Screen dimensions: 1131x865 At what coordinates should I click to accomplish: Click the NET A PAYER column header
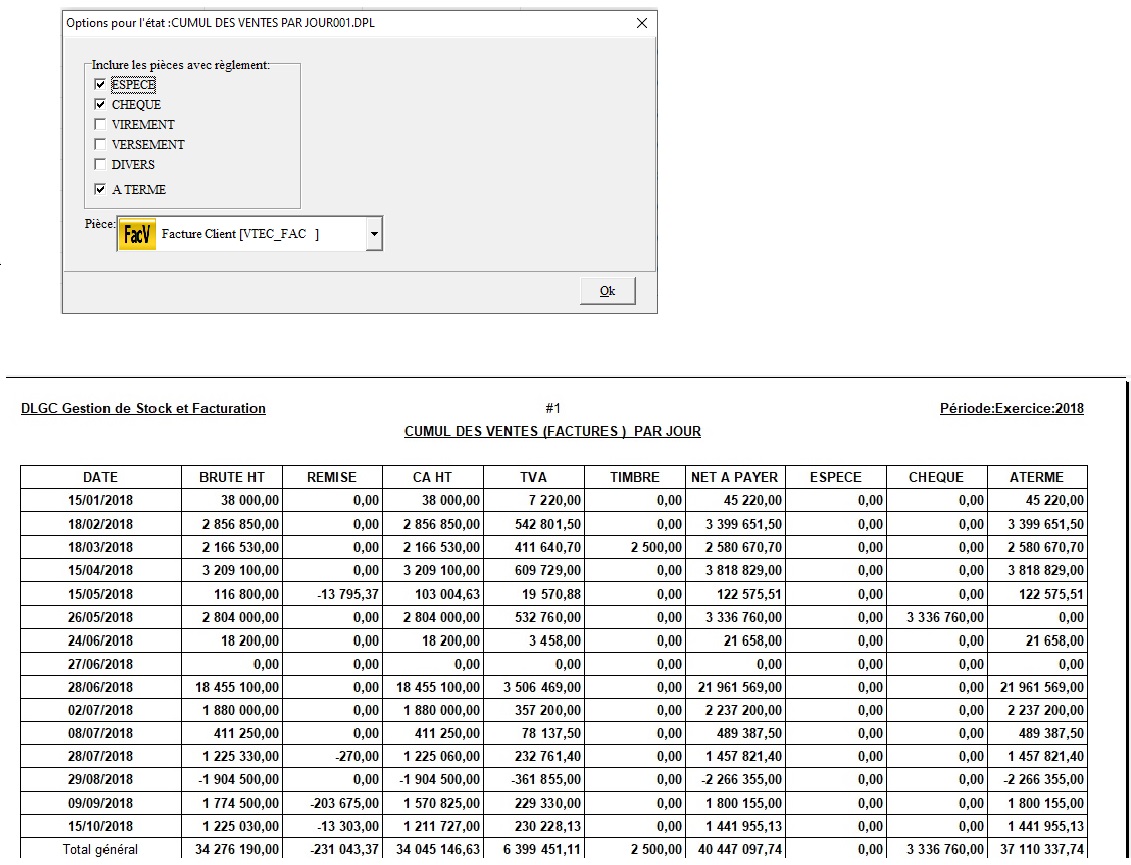tap(735, 477)
